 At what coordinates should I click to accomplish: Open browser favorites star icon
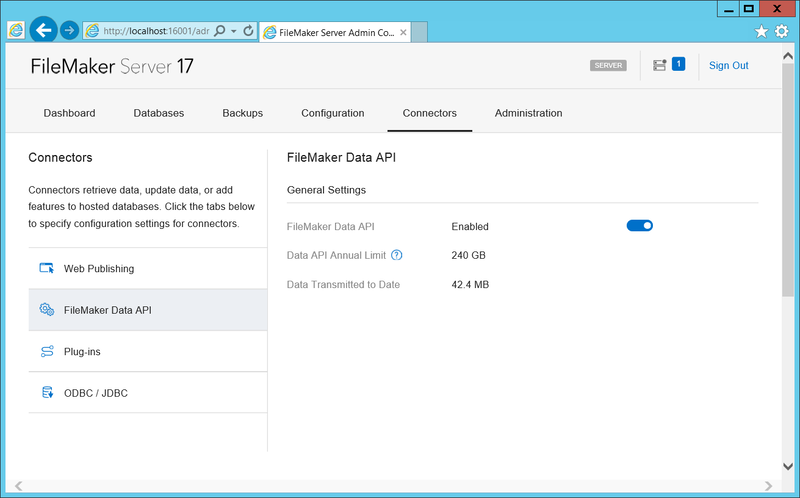coord(761,31)
